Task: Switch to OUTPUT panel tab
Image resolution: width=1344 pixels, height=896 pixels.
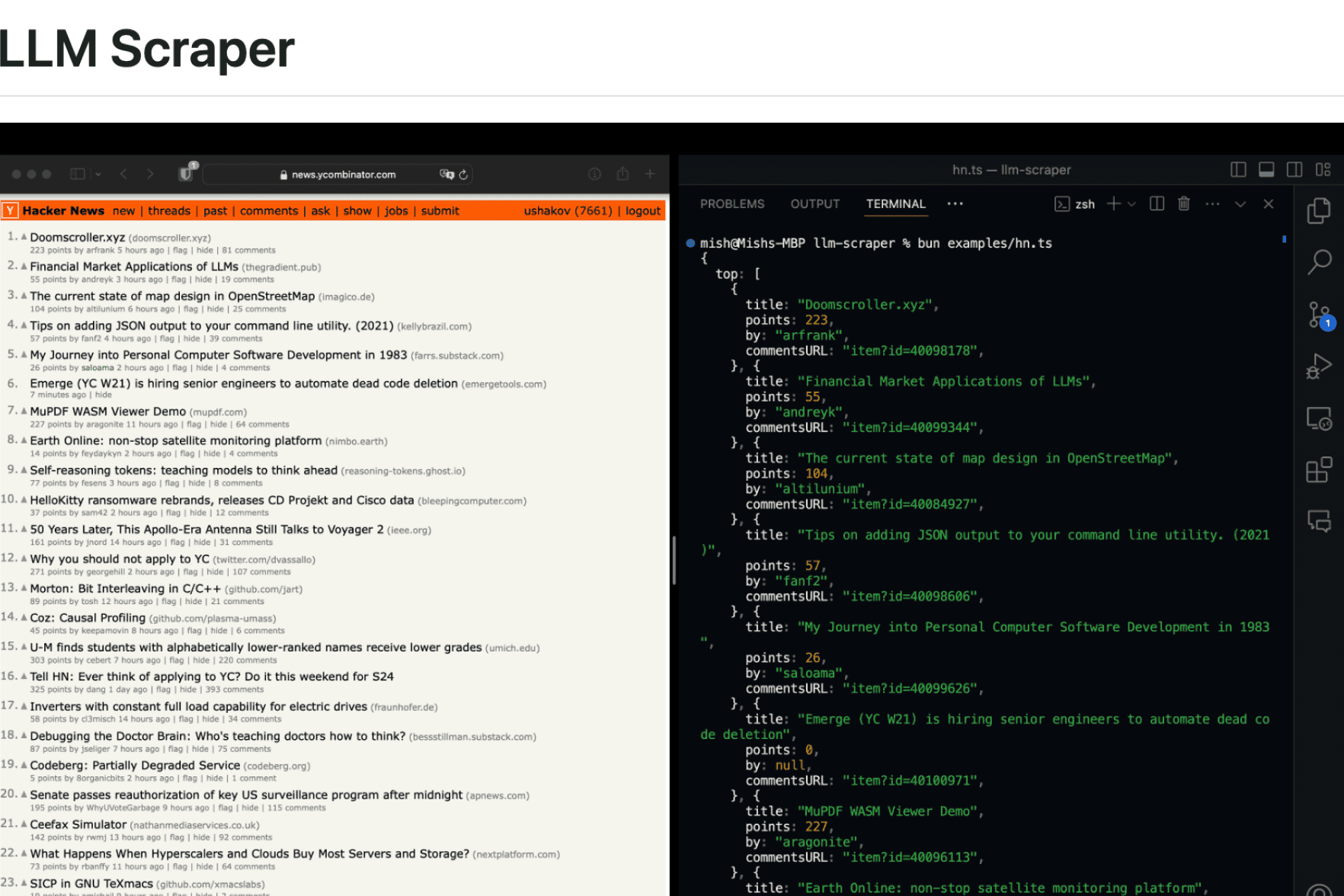Action: 815,204
